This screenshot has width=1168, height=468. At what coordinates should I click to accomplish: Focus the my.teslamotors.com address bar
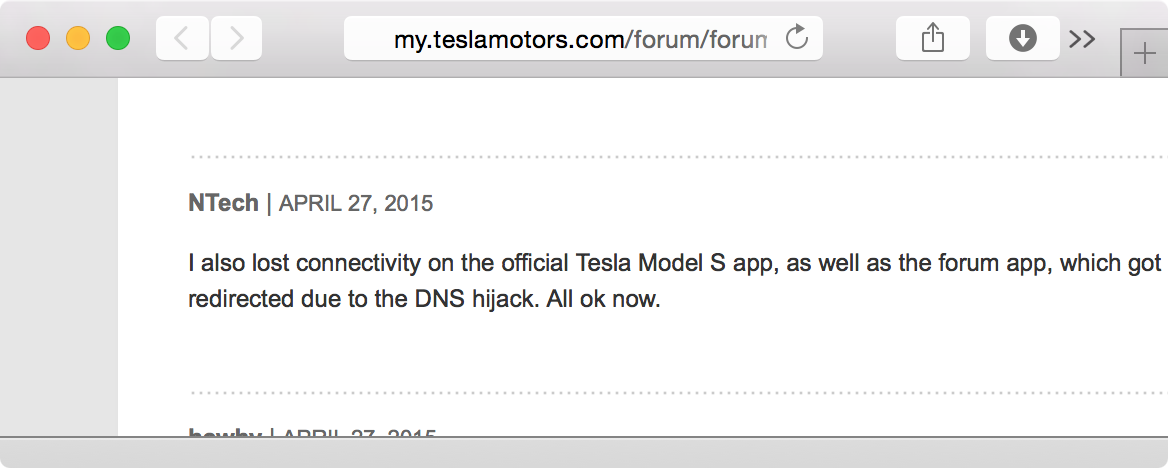pyautogui.click(x=583, y=38)
